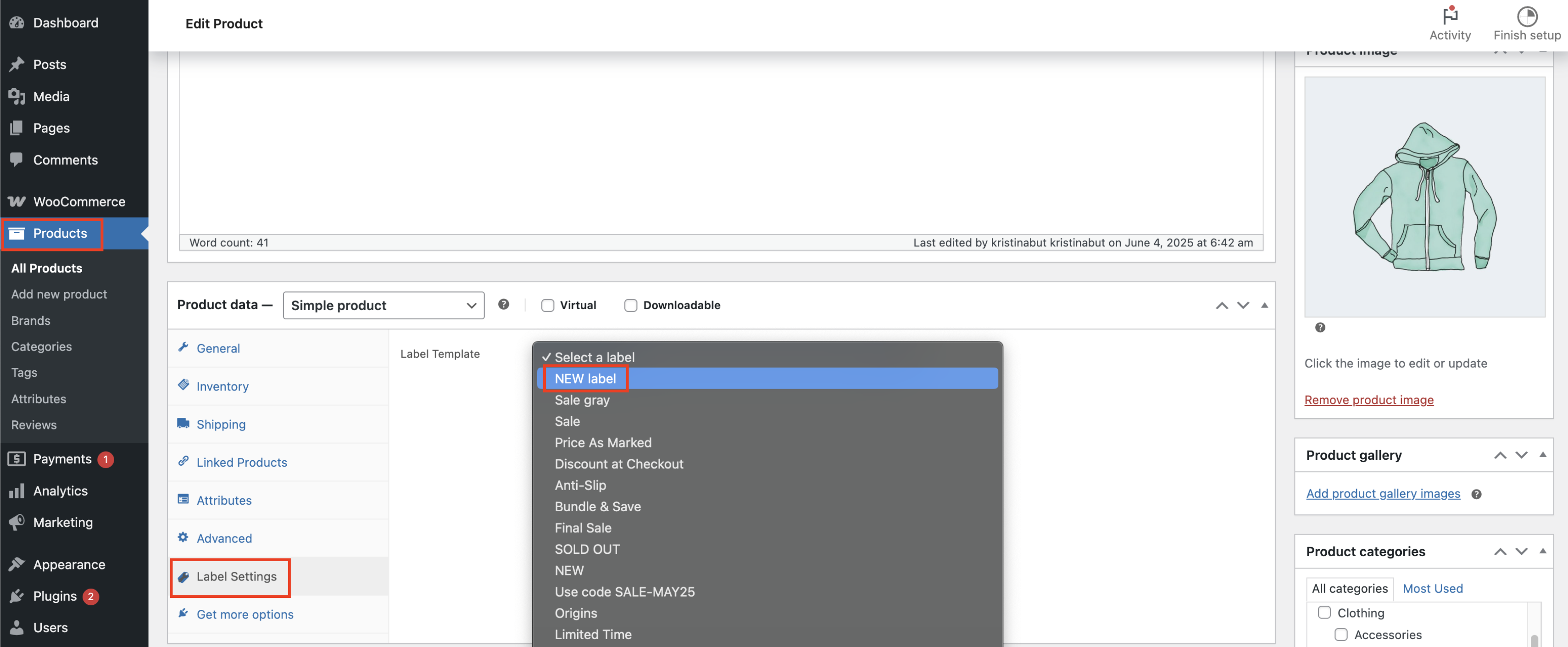1568x647 pixels.
Task: Click the Appearance paintbrush icon
Action: coord(17,564)
